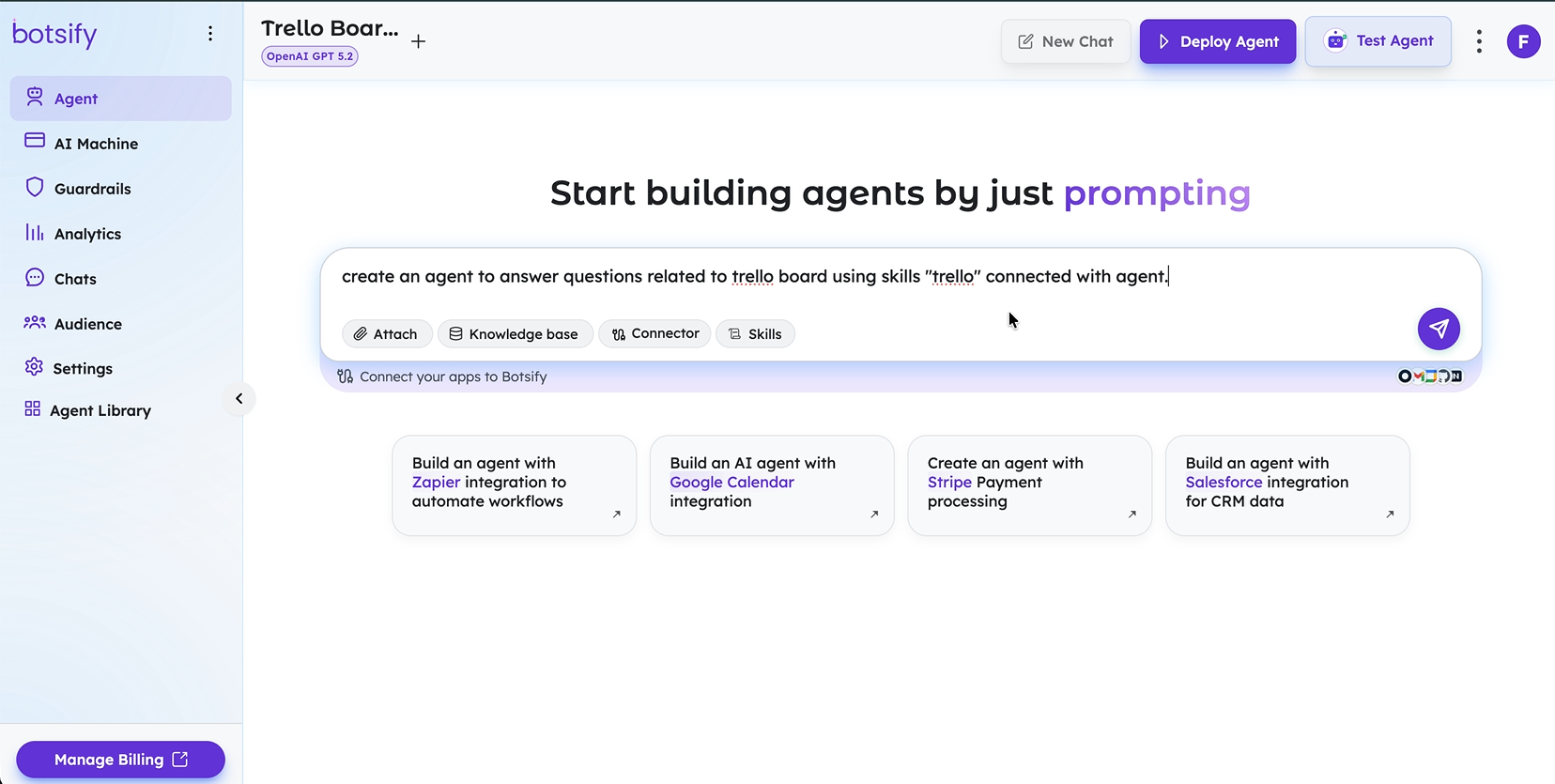Select the Salesforce CRM integration card
Viewport: 1555px width, 784px height.
[1287, 485]
